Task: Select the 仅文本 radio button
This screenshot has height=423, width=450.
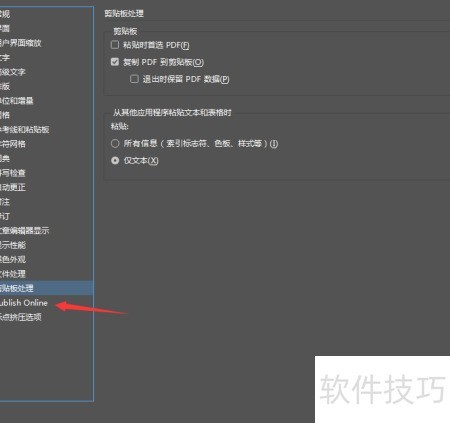Action: 115,161
